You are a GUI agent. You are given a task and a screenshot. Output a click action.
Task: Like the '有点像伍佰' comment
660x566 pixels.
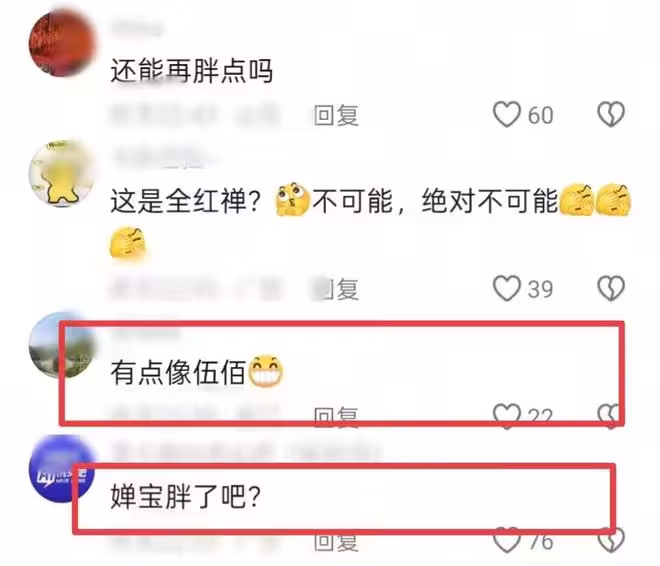tap(507, 416)
